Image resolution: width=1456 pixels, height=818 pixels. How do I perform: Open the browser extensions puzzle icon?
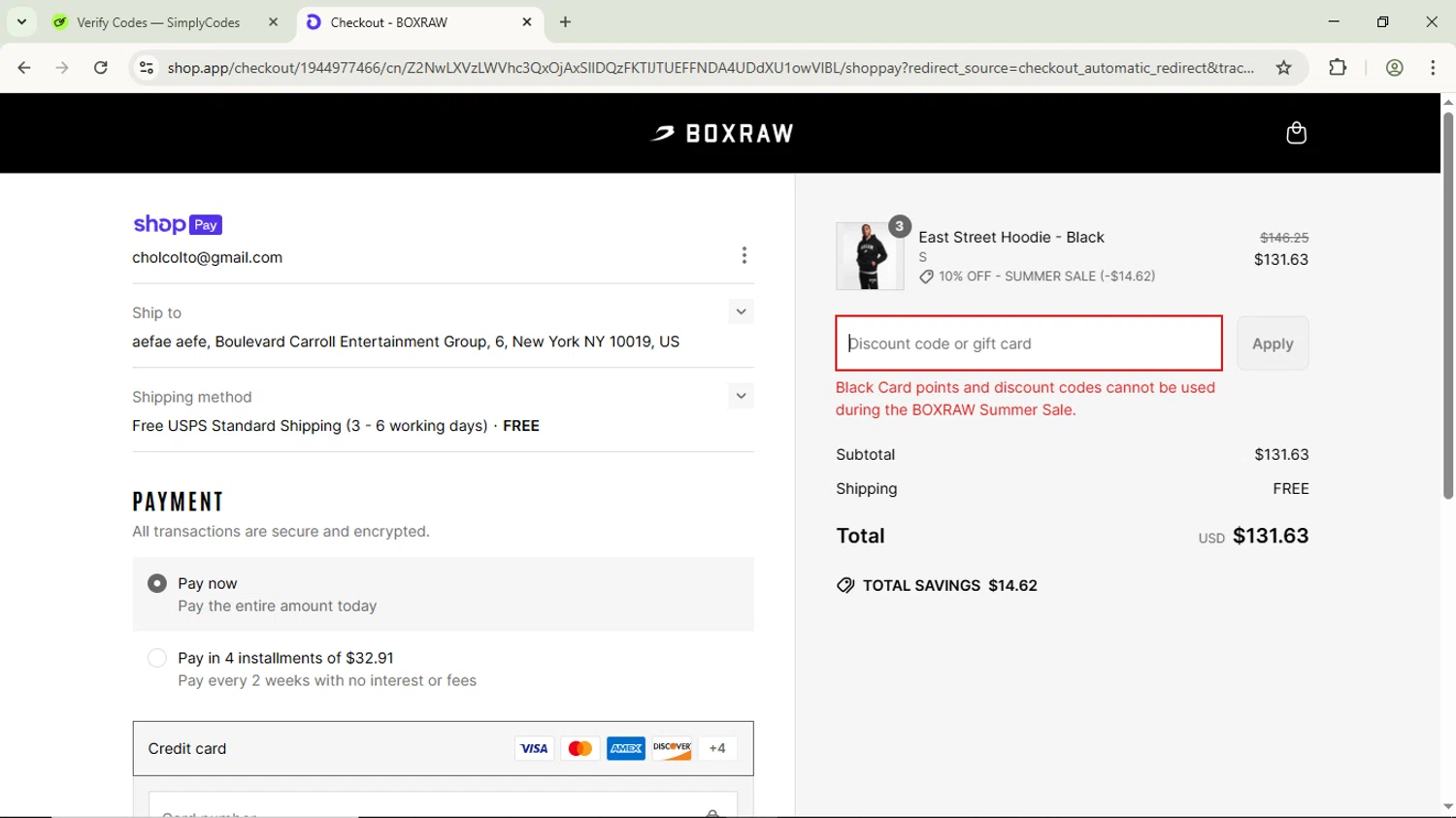point(1338,67)
